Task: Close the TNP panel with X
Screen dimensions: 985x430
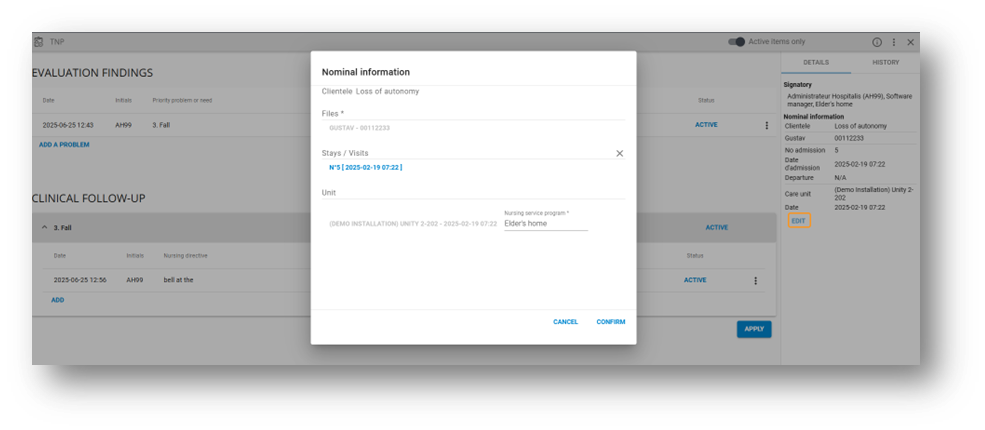Action: pyautogui.click(x=910, y=42)
